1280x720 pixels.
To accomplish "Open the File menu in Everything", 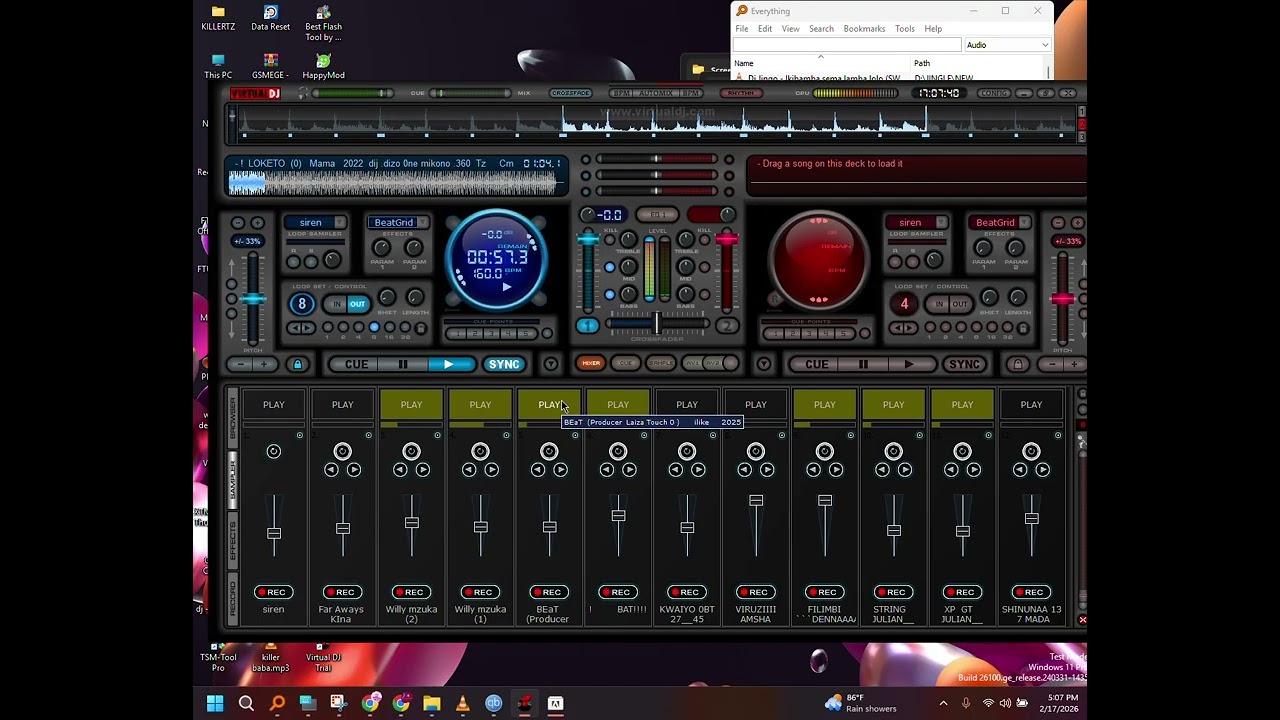I will pyautogui.click(x=742, y=29).
